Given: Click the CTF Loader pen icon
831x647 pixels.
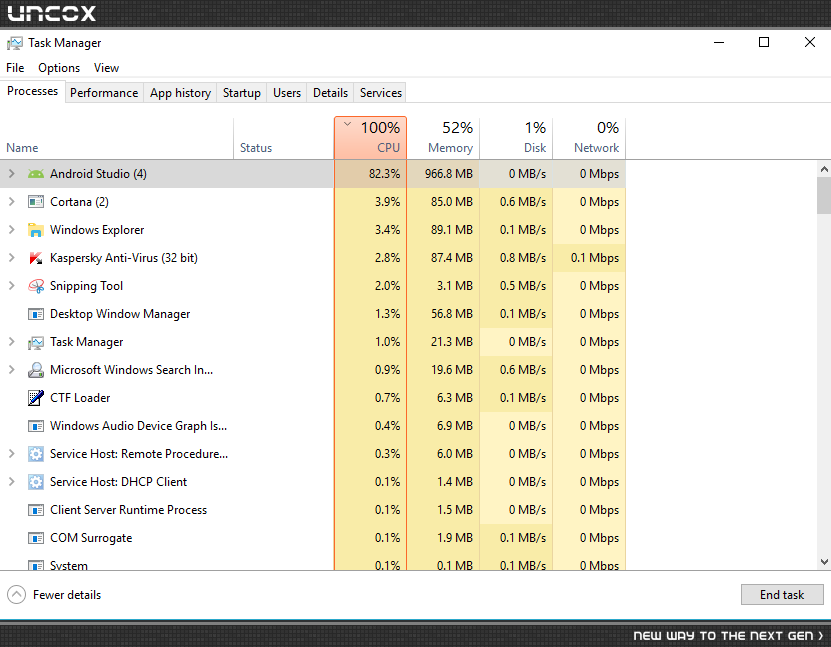Looking at the screenshot, I should pos(36,398).
